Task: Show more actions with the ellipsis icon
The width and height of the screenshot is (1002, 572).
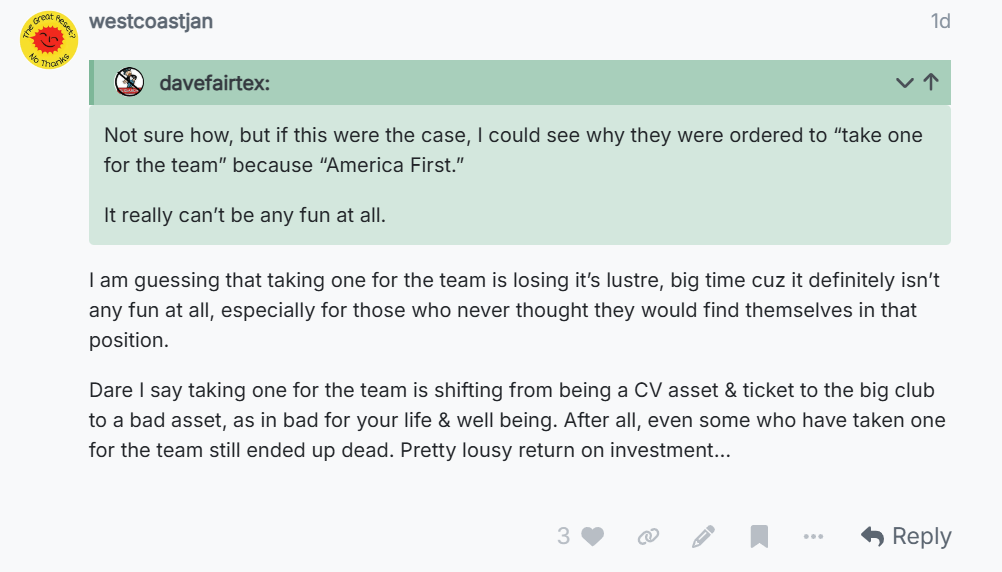Action: click(813, 537)
